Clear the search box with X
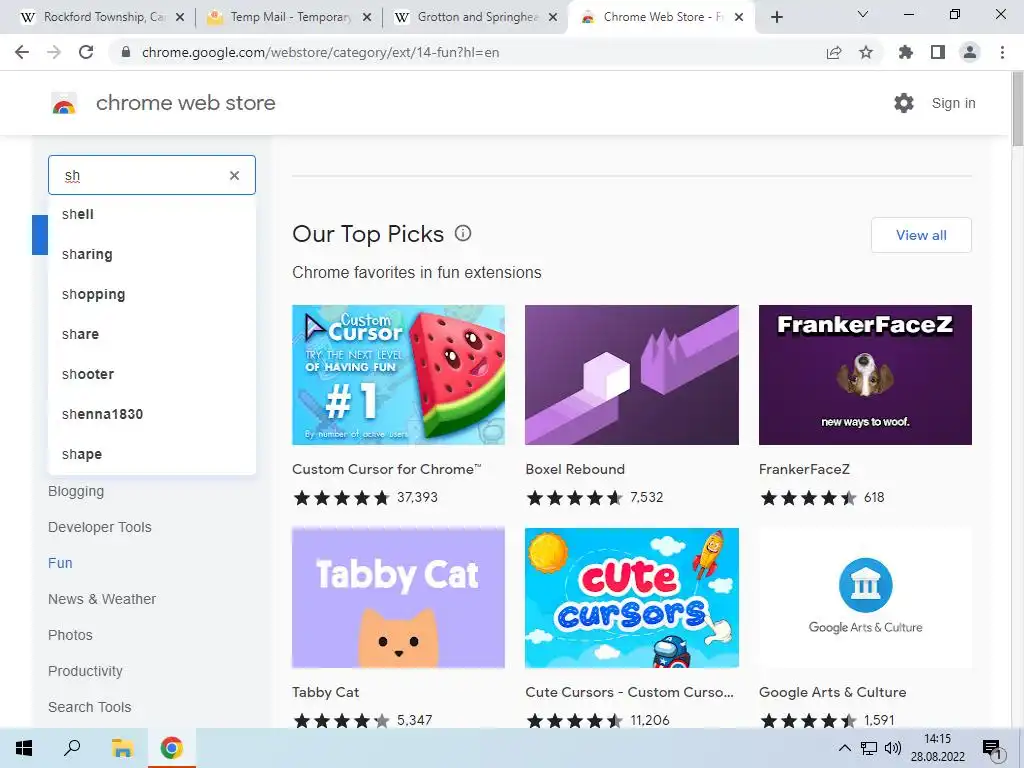 (x=234, y=175)
